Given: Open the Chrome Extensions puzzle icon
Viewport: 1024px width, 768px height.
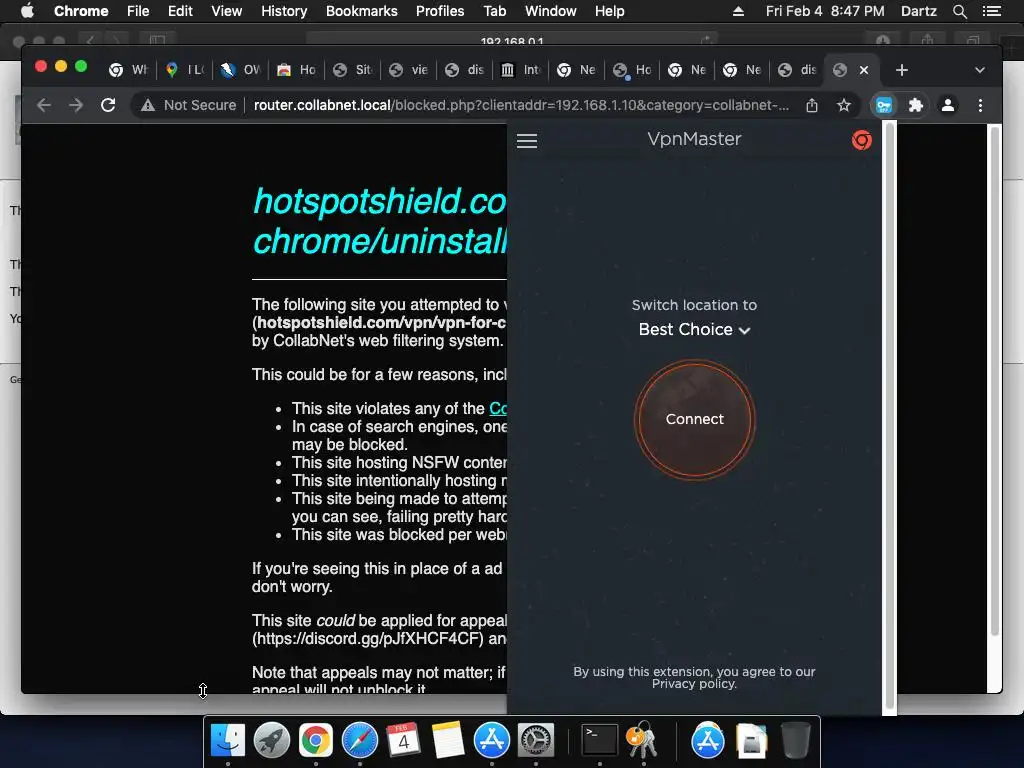Looking at the screenshot, I should tap(916, 105).
